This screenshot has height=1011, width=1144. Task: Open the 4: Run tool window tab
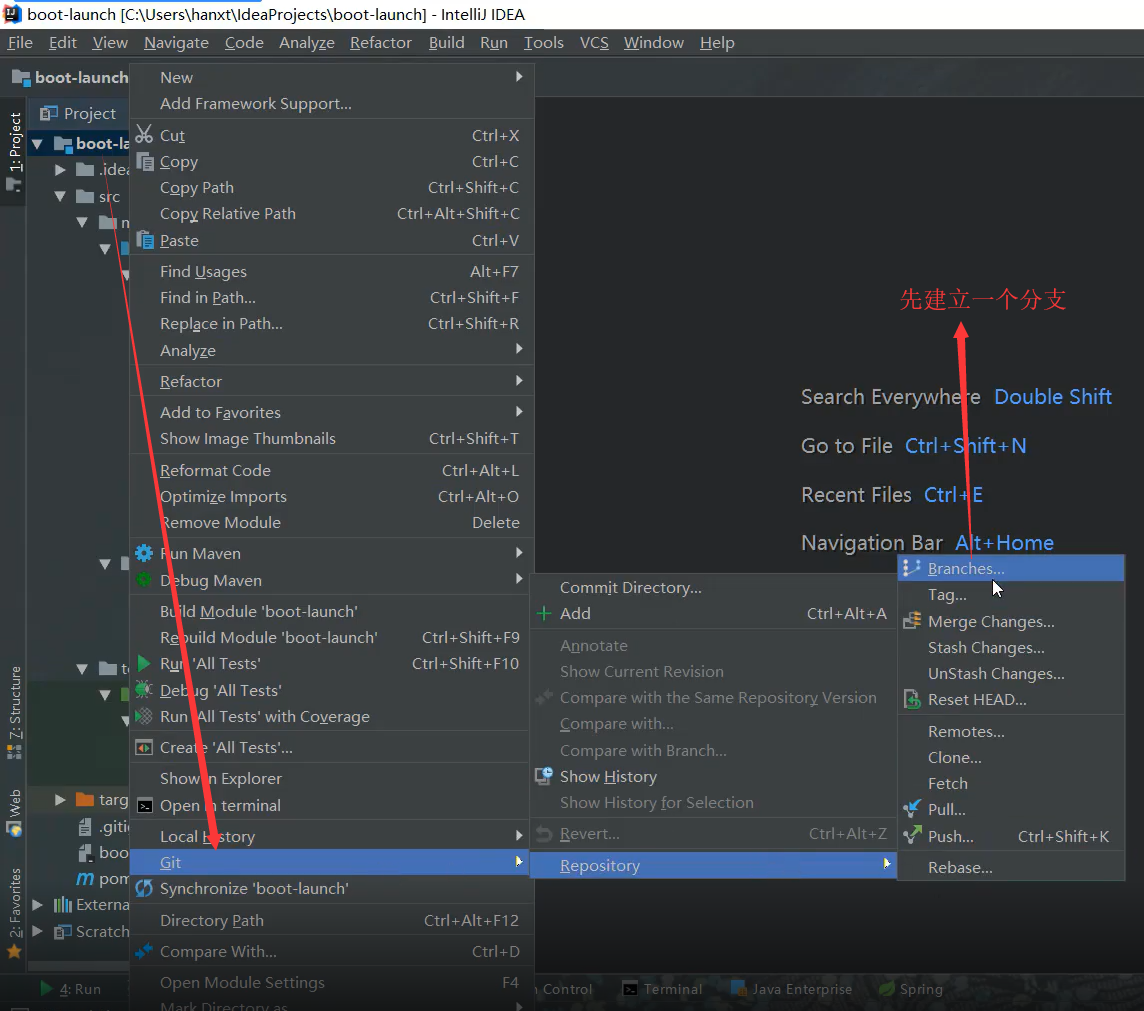tap(71, 988)
